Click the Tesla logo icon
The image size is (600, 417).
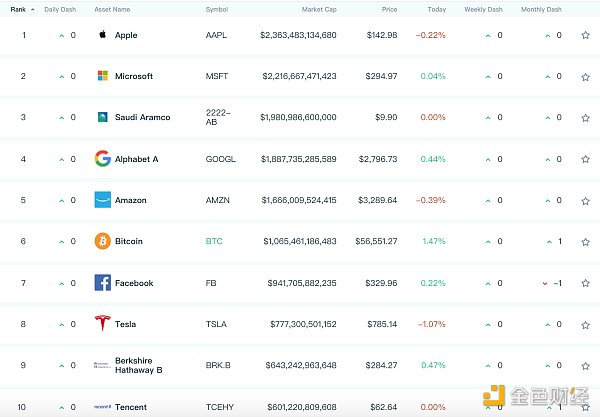102,324
